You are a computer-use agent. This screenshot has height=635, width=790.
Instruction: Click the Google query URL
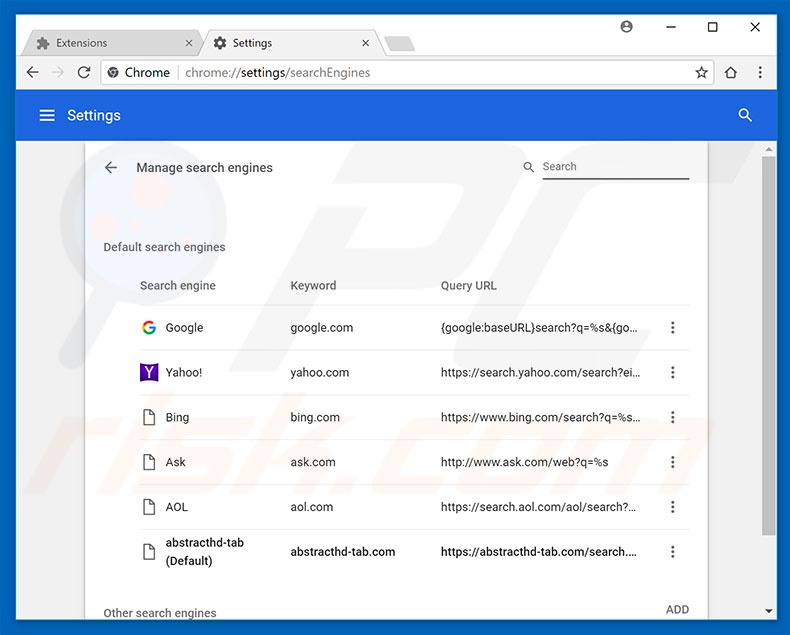point(539,328)
